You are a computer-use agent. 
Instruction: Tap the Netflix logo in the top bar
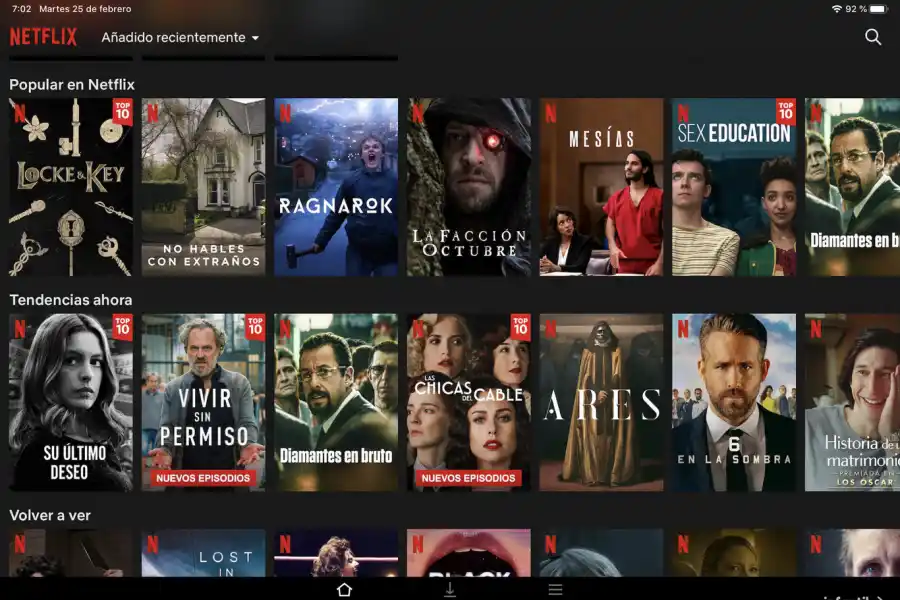(x=44, y=36)
